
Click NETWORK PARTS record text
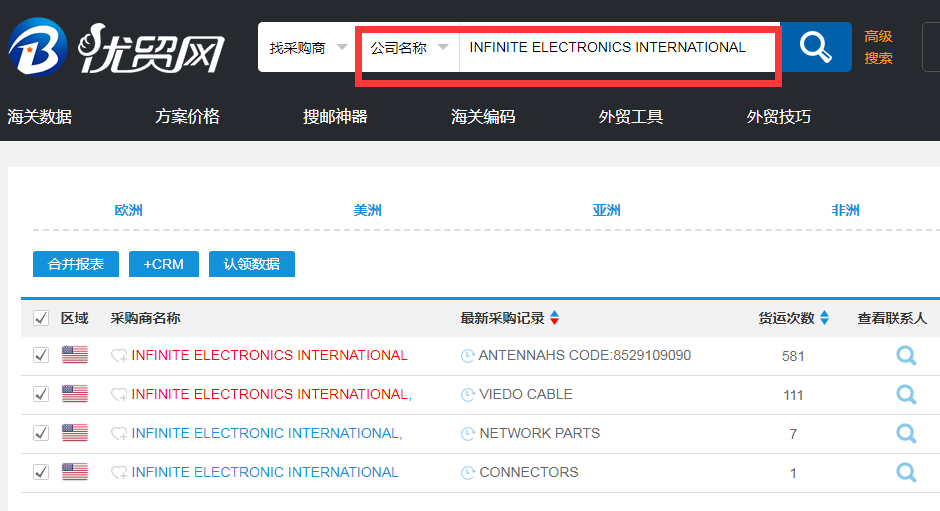(540, 433)
